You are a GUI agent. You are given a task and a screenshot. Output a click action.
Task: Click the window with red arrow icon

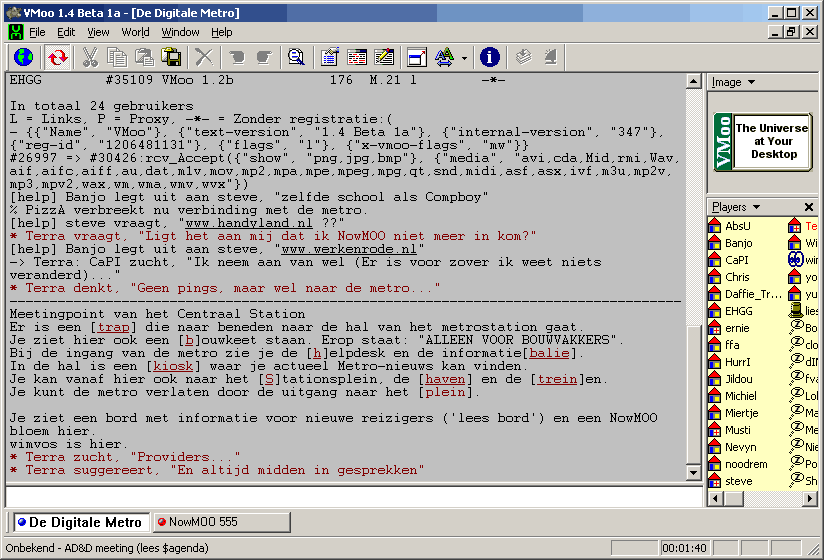point(417,57)
